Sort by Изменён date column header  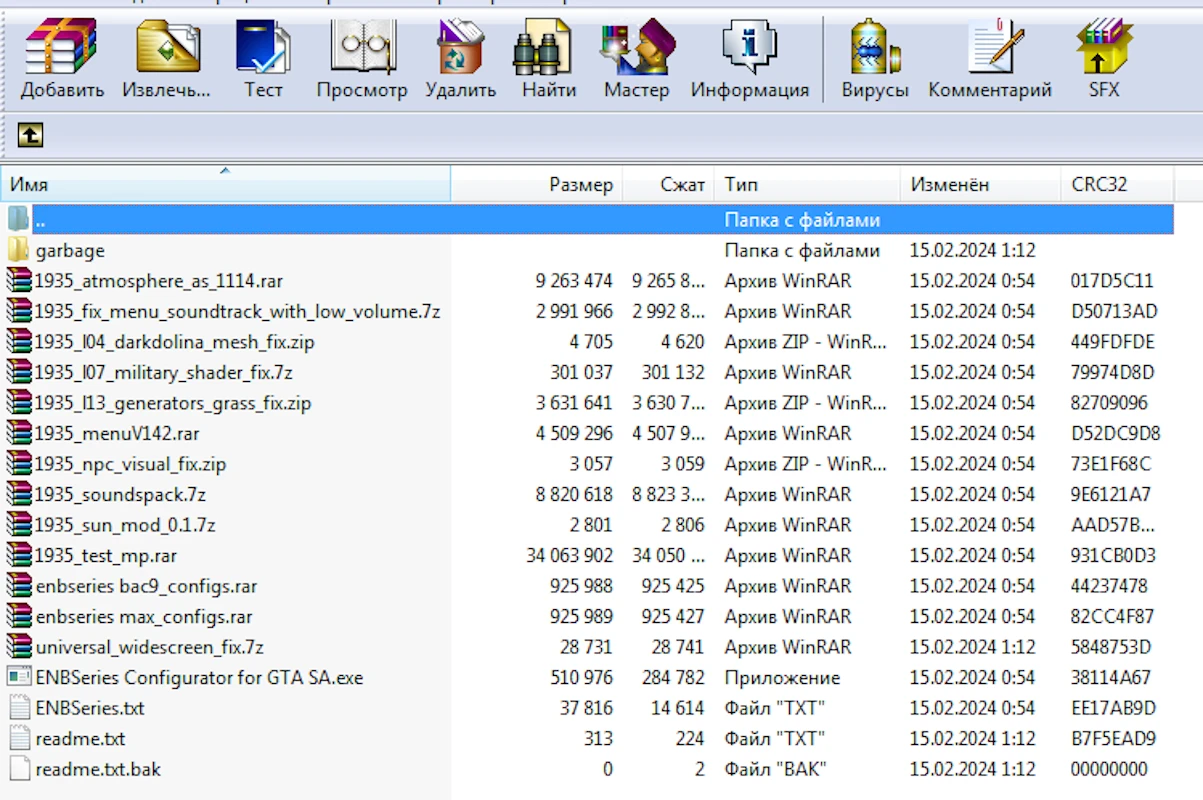(x=949, y=185)
